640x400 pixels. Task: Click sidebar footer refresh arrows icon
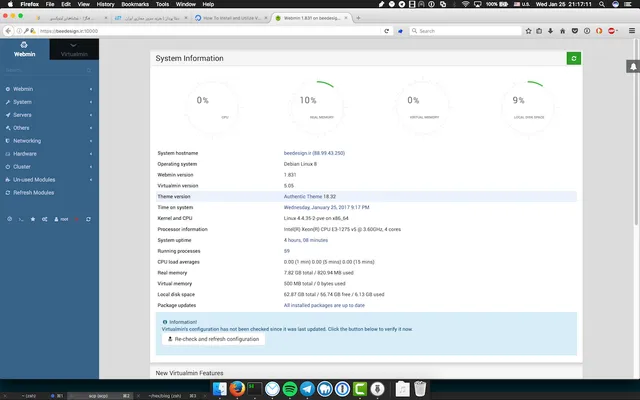(88, 219)
